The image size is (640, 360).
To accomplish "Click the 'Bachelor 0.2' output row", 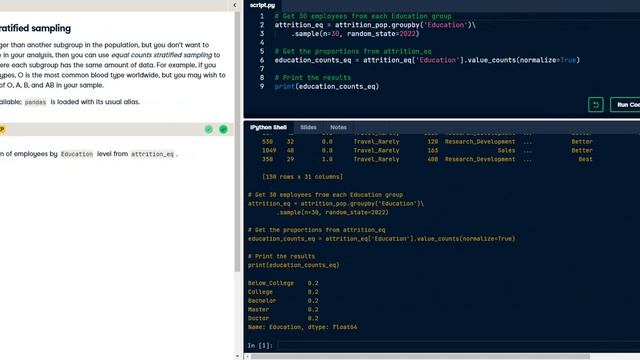I will coord(283,300).
